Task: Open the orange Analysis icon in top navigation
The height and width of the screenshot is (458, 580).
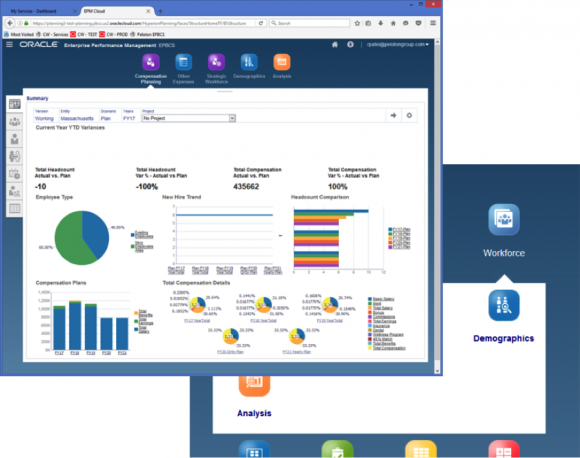Action: (x=282, y=62)
